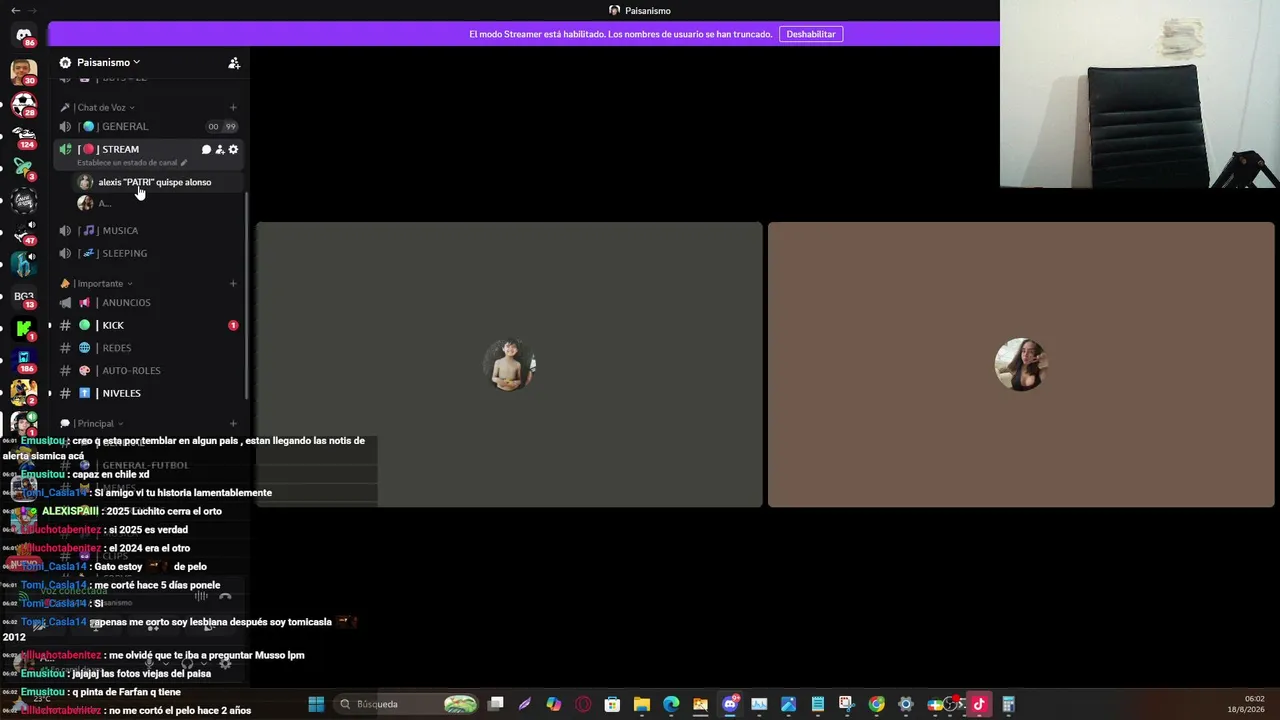The height and width of the screenshot is (720, 1280).
Task: Open the BG3 server icon
Action: [24, 297]
